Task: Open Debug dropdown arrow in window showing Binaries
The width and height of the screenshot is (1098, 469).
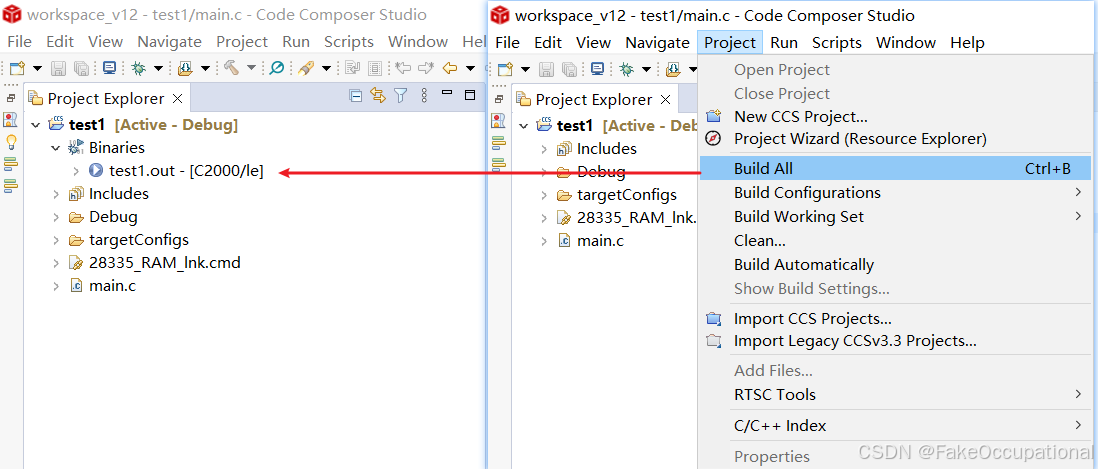Action: pyautogui.click(x=158, y=69)
